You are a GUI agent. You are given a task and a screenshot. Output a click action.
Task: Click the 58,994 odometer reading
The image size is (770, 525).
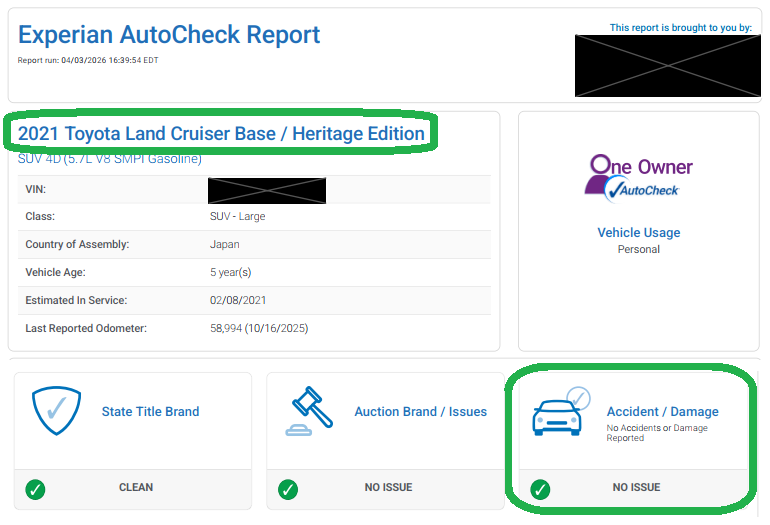(259, 328)
